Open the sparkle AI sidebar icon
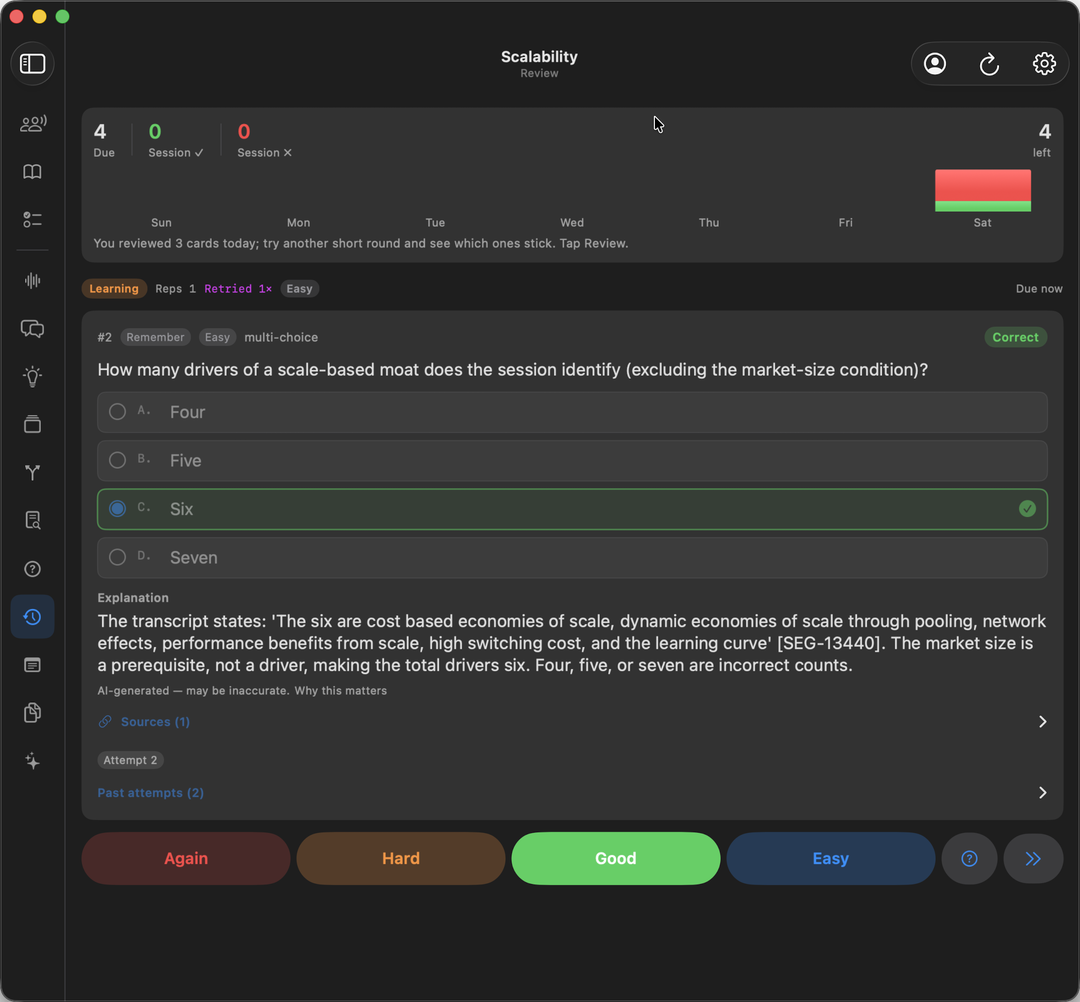Screen dimensions: 1080x1002 click(32, 761)
